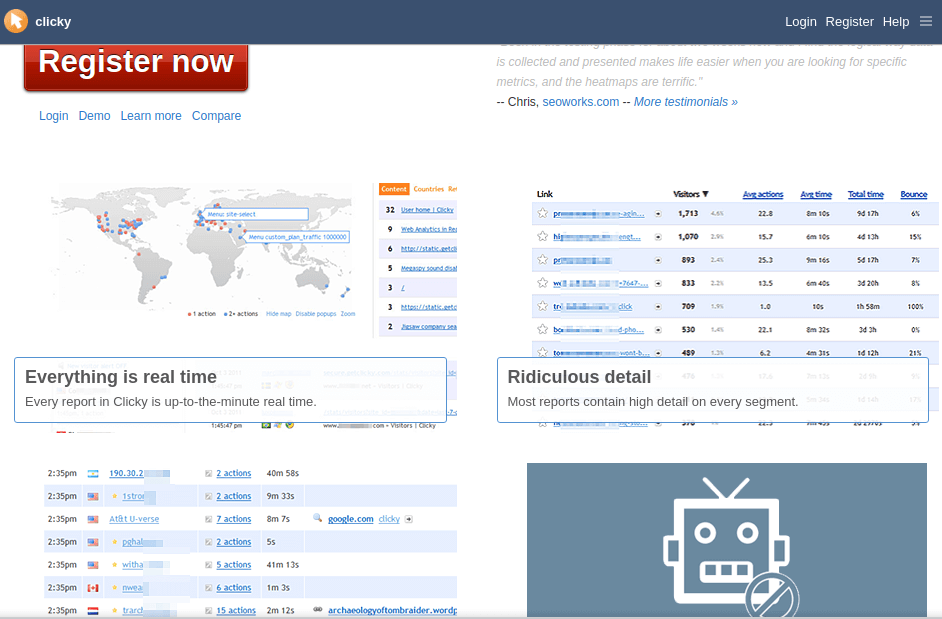
Task: Open archaeologyoftombraider.wordpress referrer link
Action: point(392,611)
